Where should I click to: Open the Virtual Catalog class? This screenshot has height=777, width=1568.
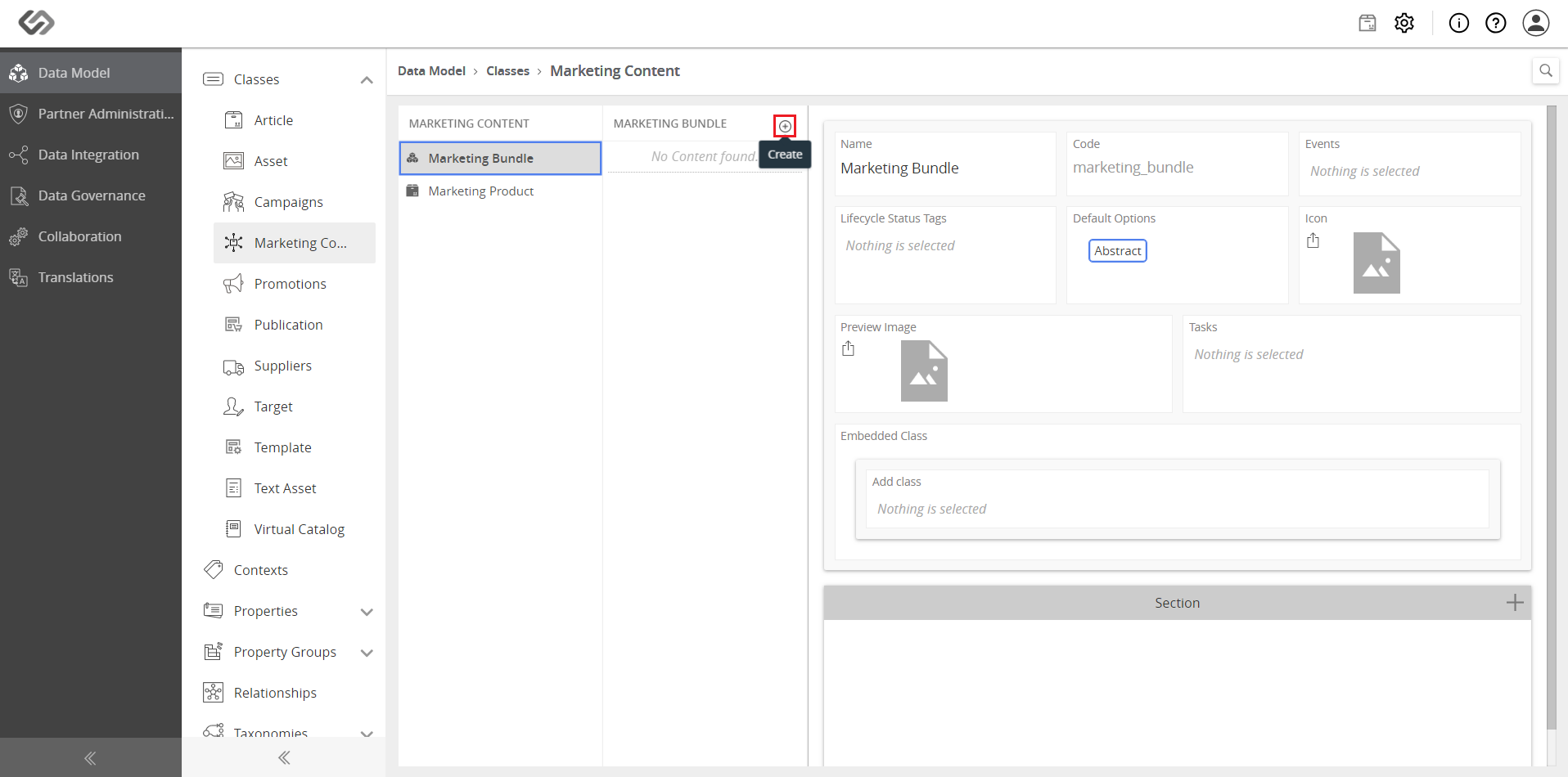click(295, 529)
